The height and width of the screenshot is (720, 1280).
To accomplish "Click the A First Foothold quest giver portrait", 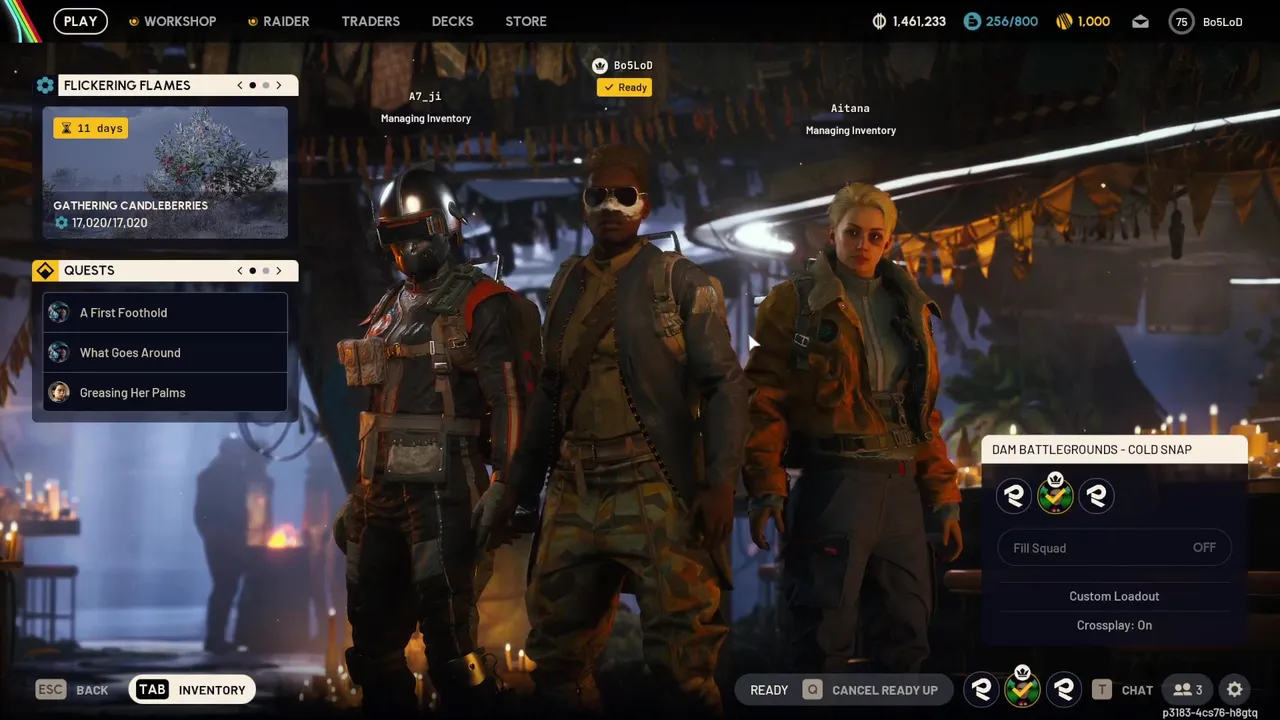I will (59, 312).
